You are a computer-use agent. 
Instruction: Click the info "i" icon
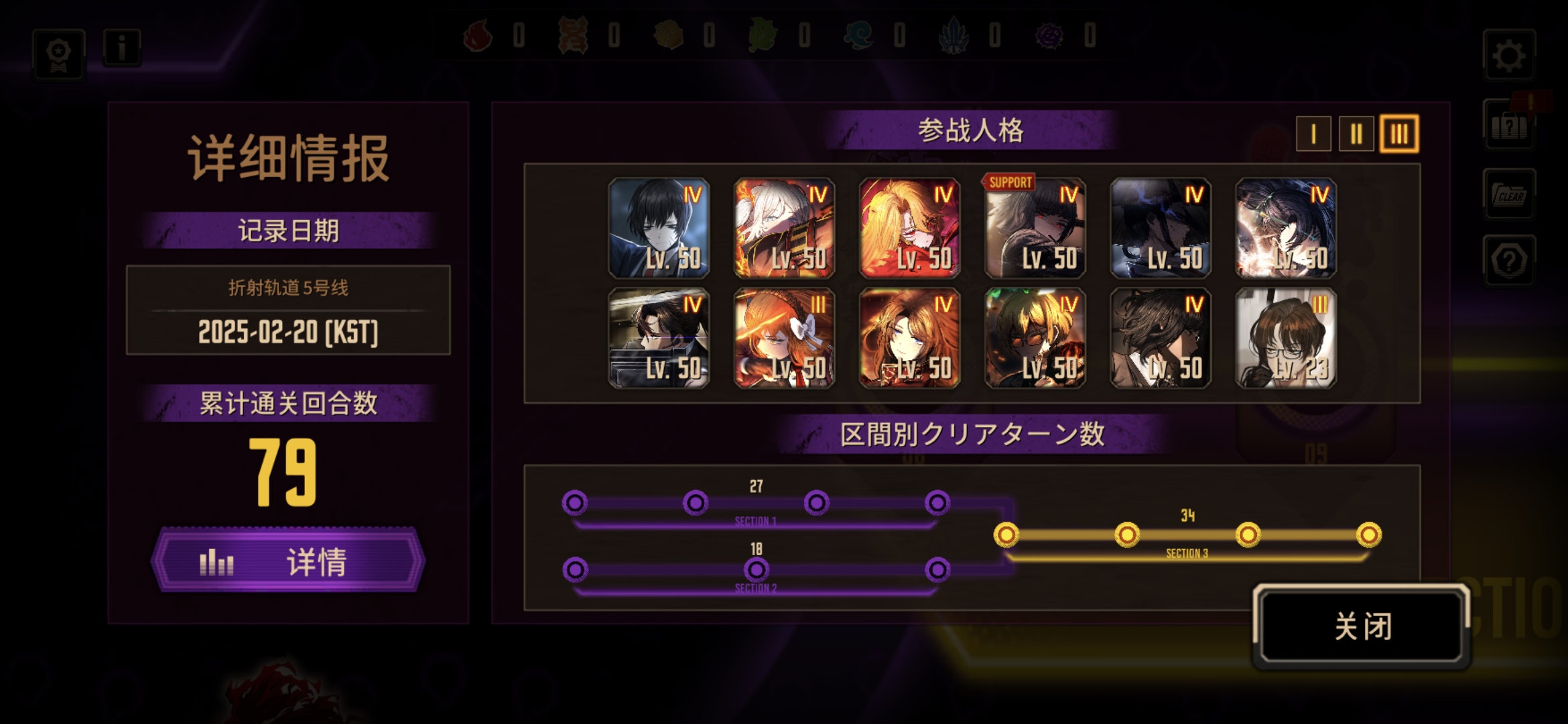(122, 48)
